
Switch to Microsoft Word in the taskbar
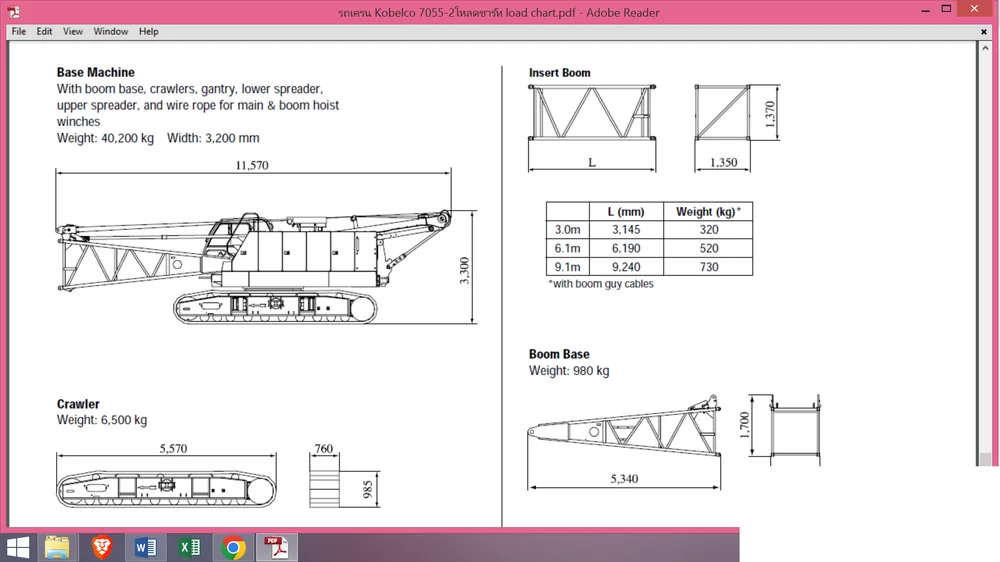pos(145,547)
